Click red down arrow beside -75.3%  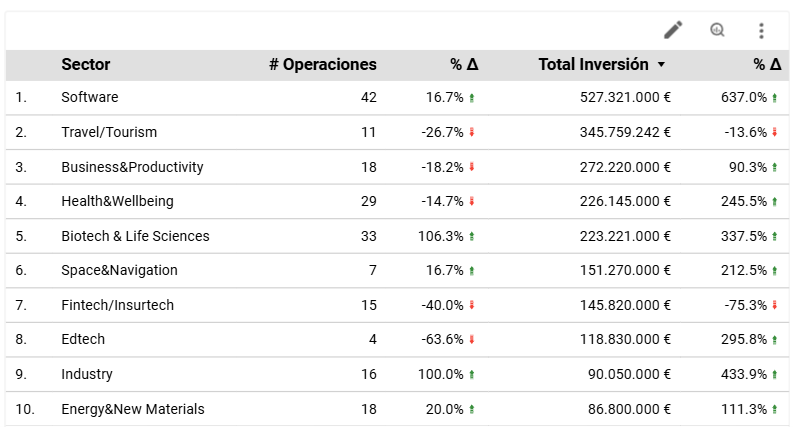(x=775, y=305)
